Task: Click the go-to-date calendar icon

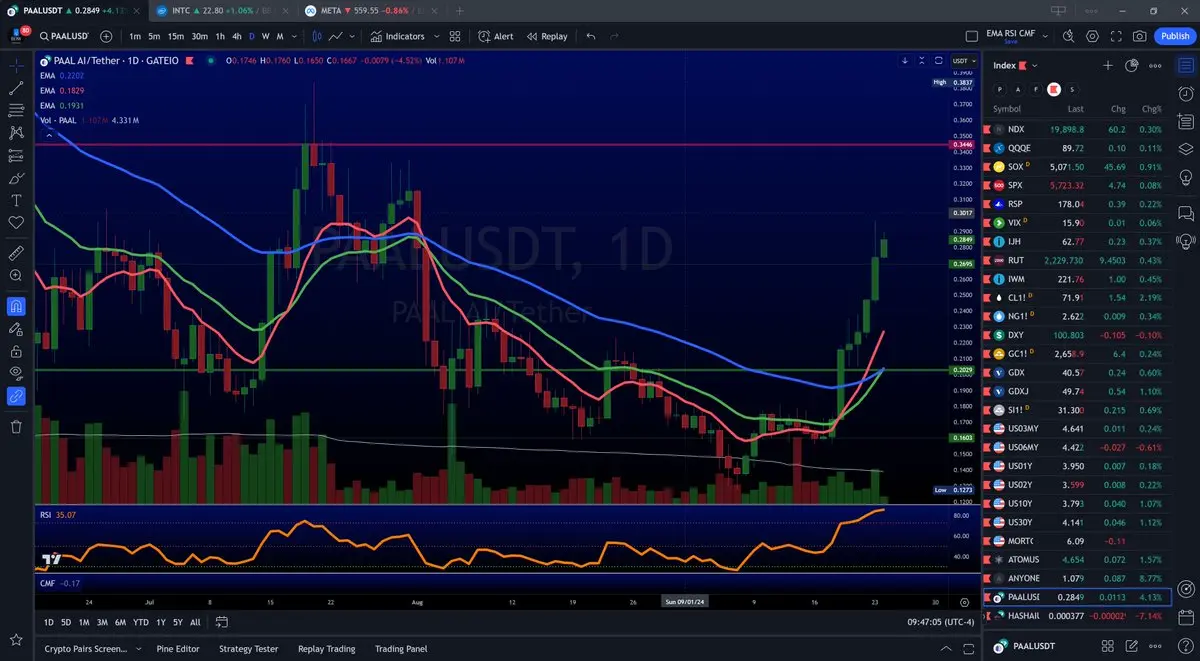Action: pyautogui.click(x=222, y=622)
